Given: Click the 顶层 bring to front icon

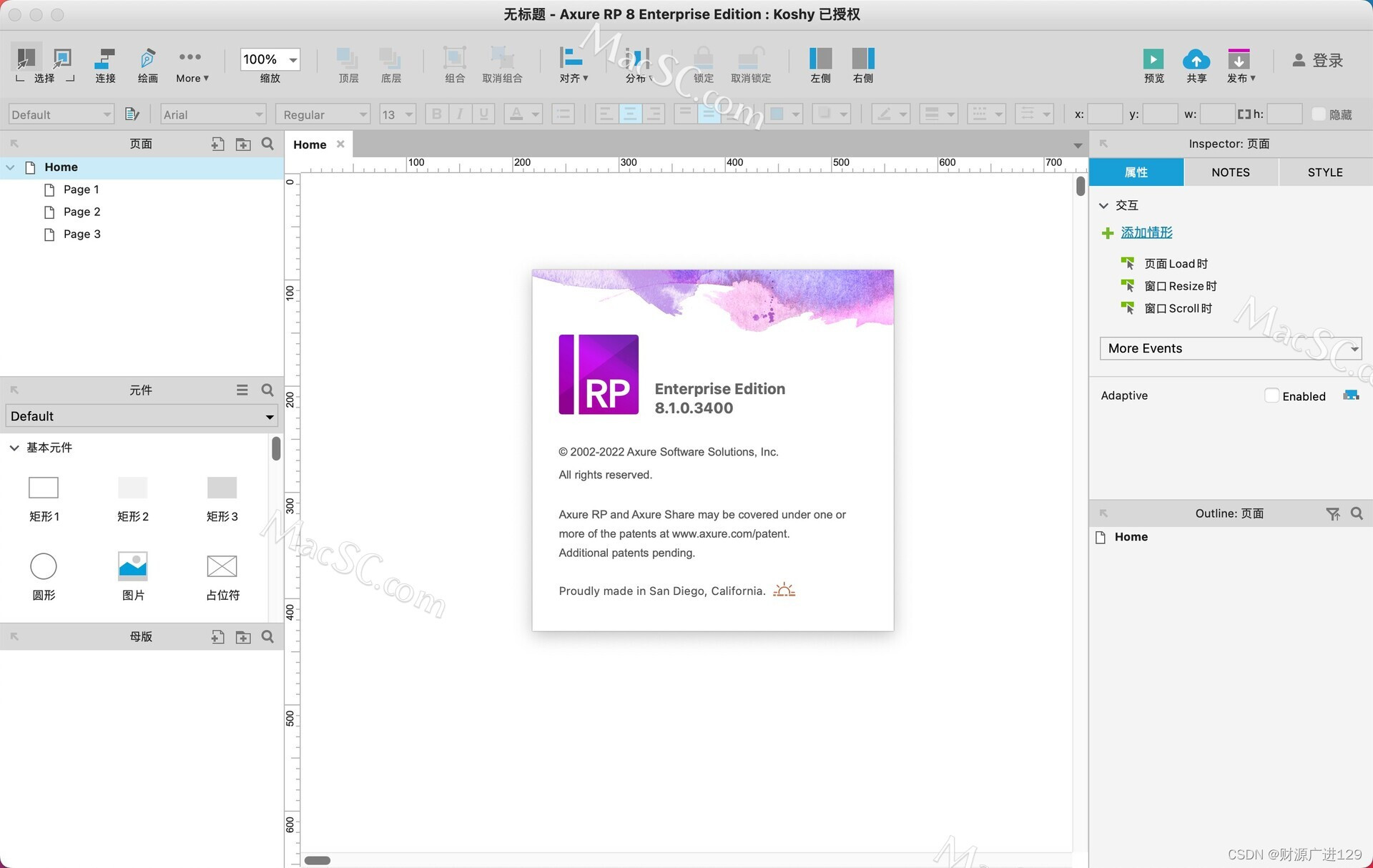Looking at the screenshot, I should coord(348,59).
